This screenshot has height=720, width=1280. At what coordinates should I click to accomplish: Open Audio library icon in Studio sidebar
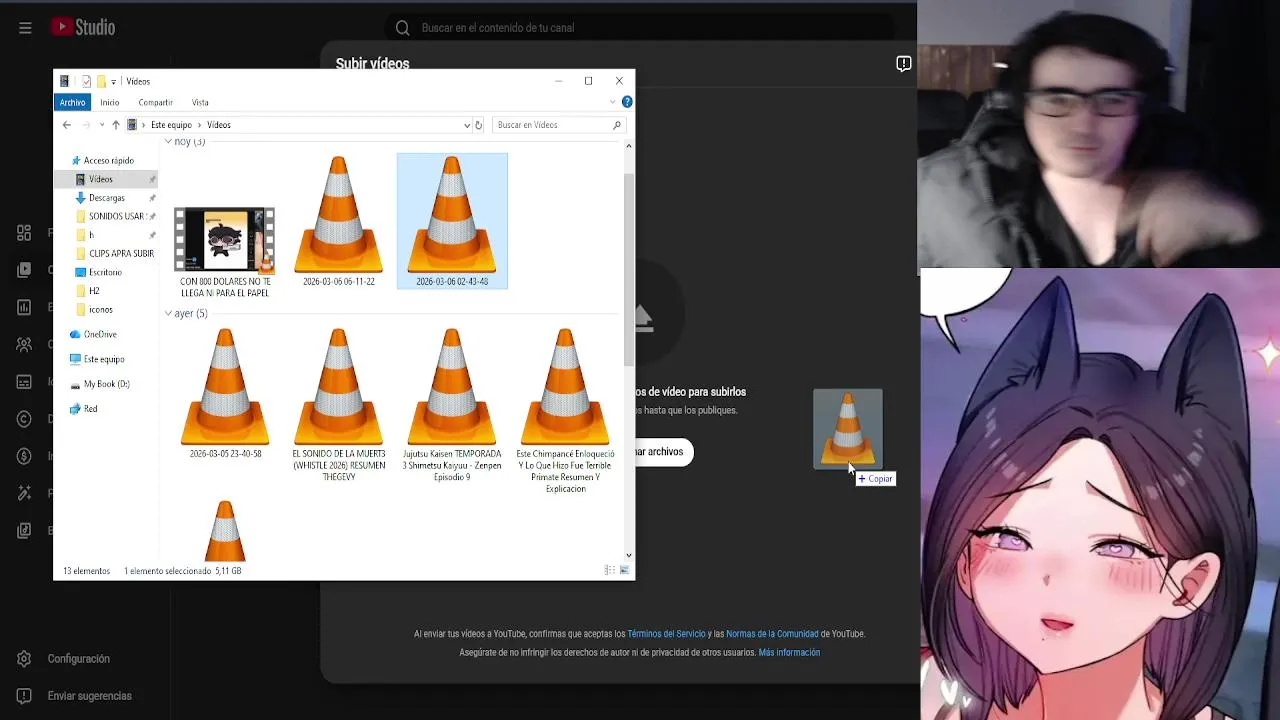tap(24, 530)
